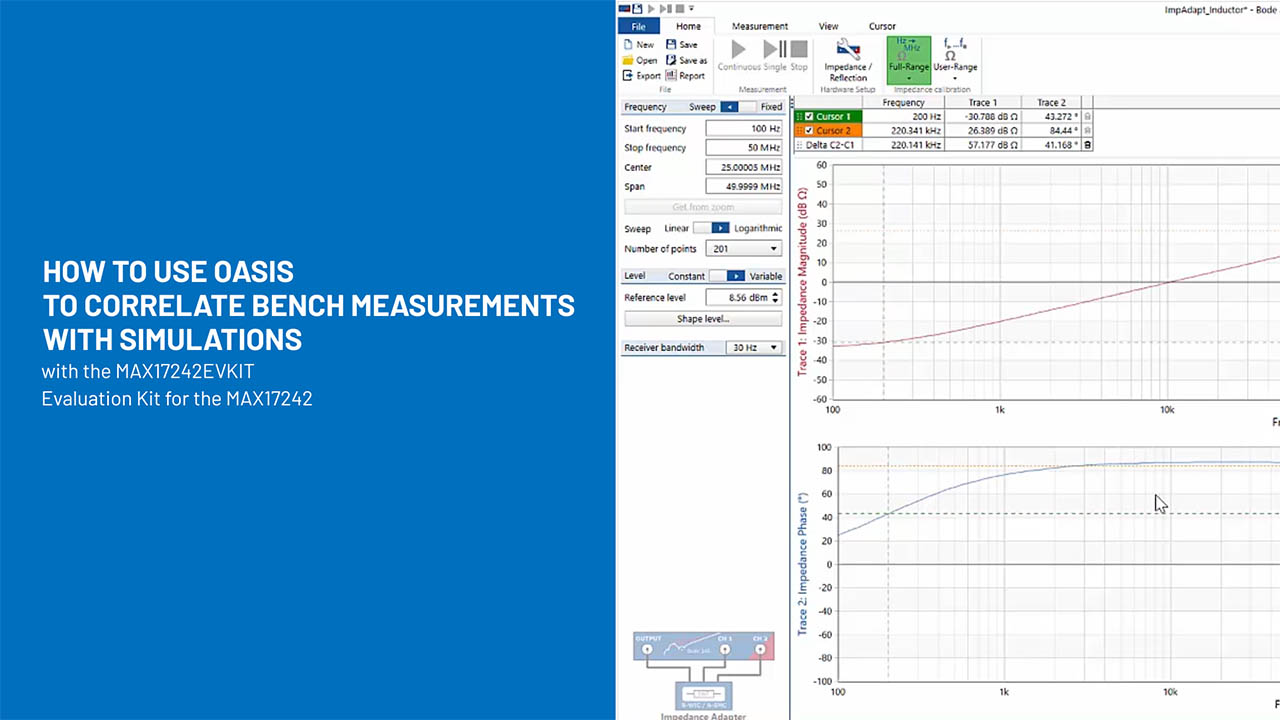Switch Level toggle between Constant and Variable
This screenshot has height=720, width=1280.
[728, 276]
